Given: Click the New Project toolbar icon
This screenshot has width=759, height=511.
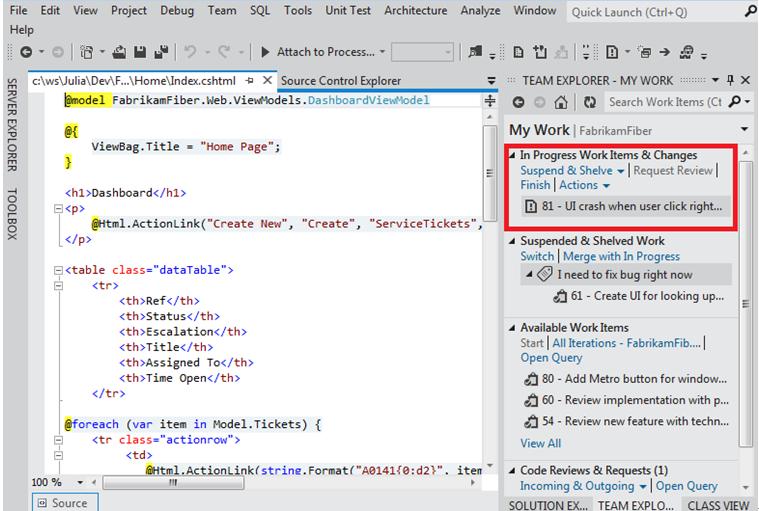Looking at the screenshot, I should click(x=87, y=52).
